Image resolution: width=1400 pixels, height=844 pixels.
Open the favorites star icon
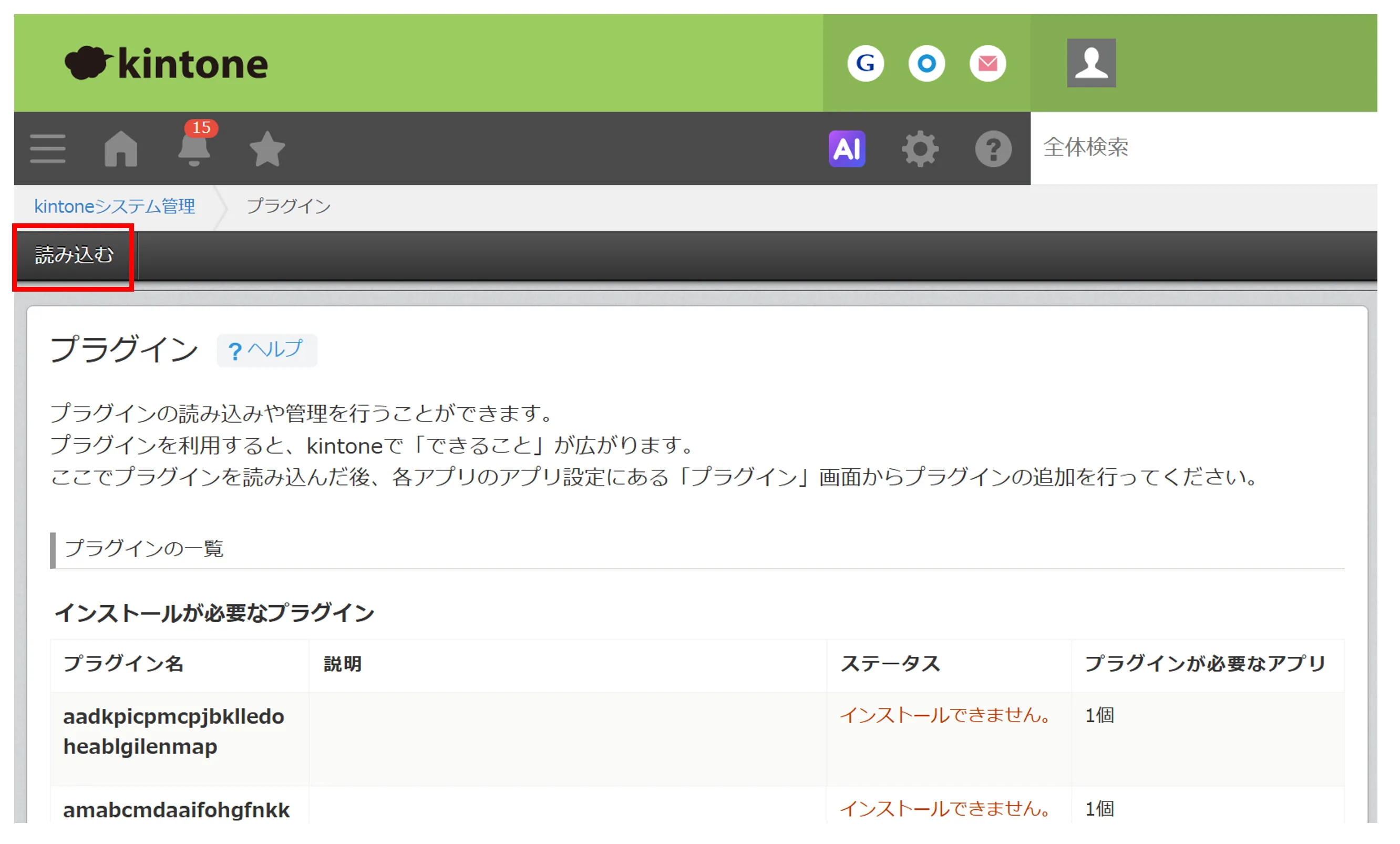tap(267, 149)
